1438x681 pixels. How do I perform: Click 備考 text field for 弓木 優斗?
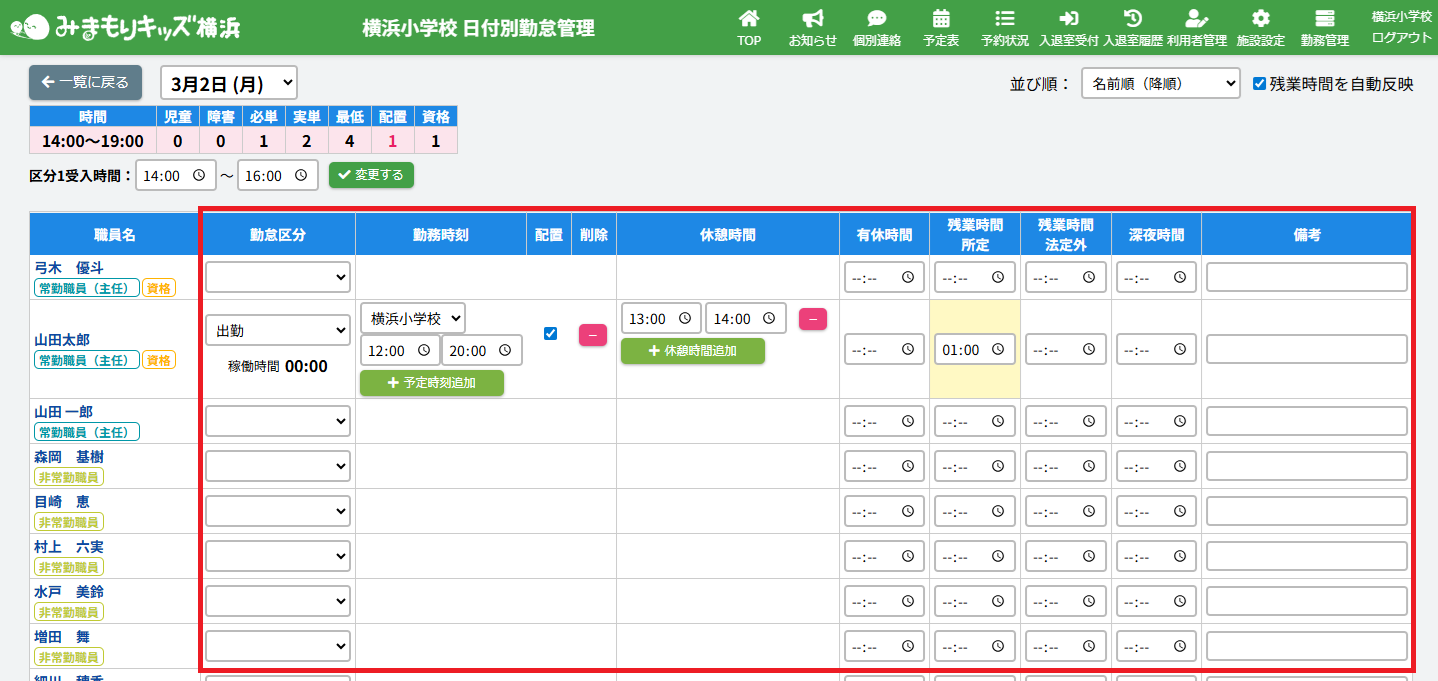tap(1306, 277)
